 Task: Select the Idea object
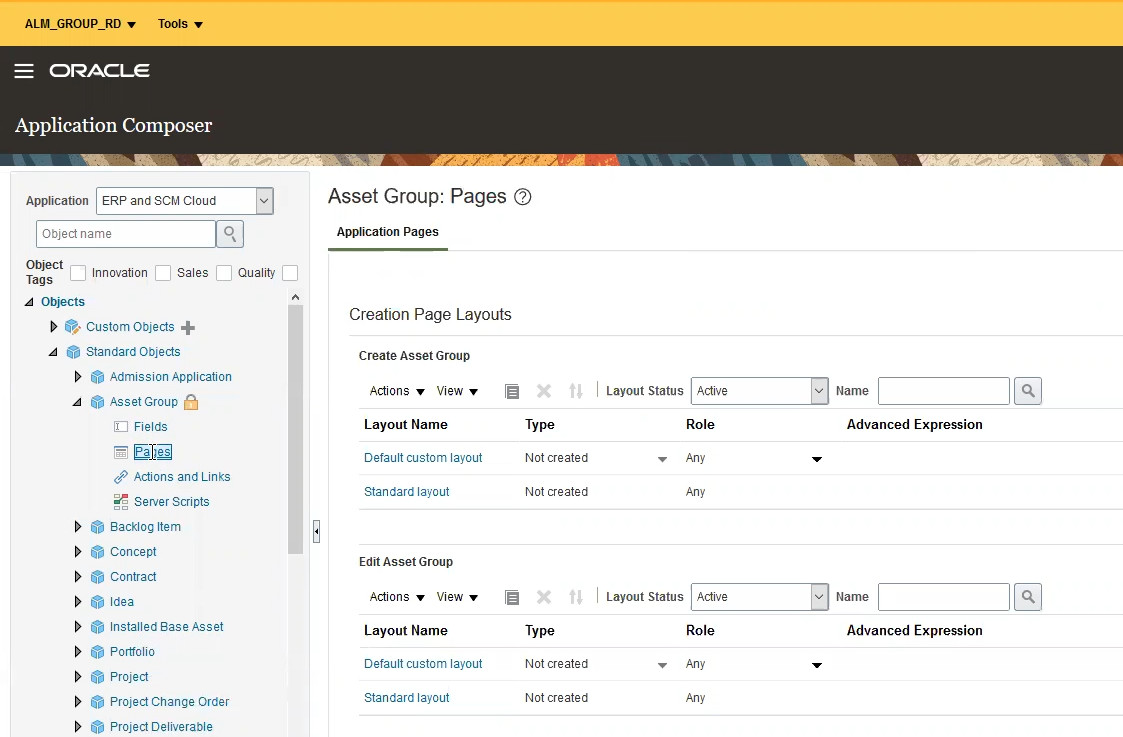[122, 602]
